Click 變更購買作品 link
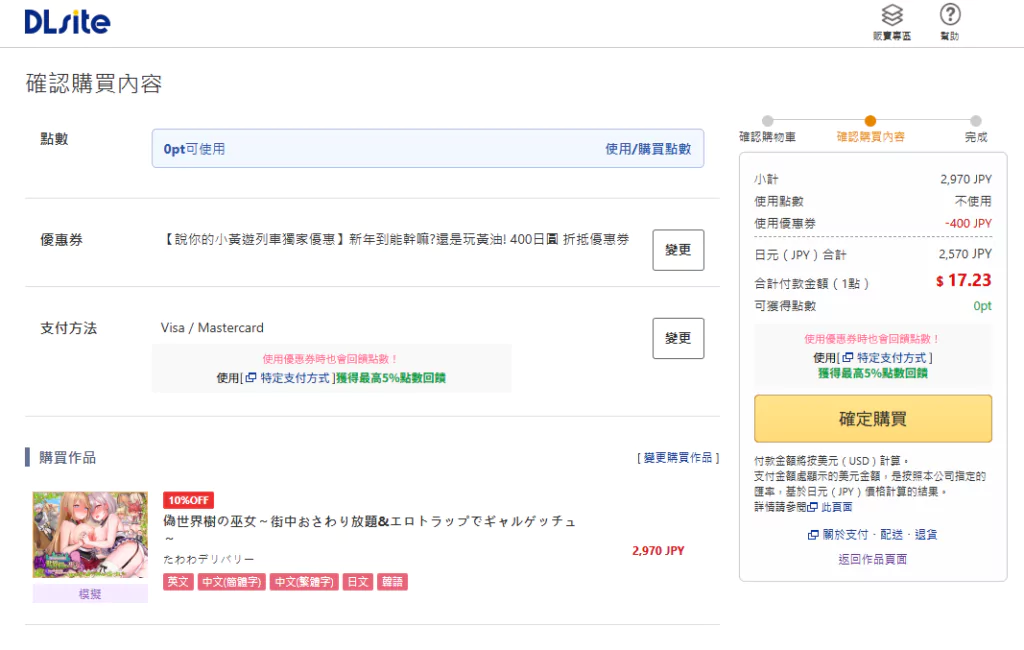The image size is (1024, 650). pyautogui.click(x=678, y=457)
